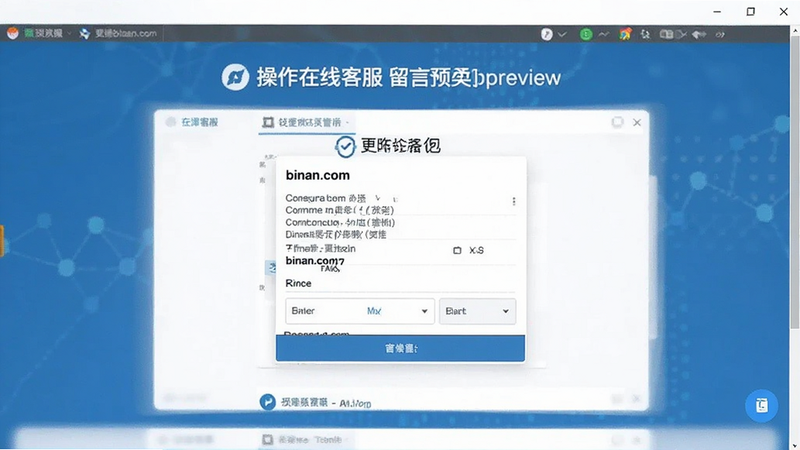Click the blue checkmark circle icon above the popup
Screen dimensions: 800x450
coord(345,146)
